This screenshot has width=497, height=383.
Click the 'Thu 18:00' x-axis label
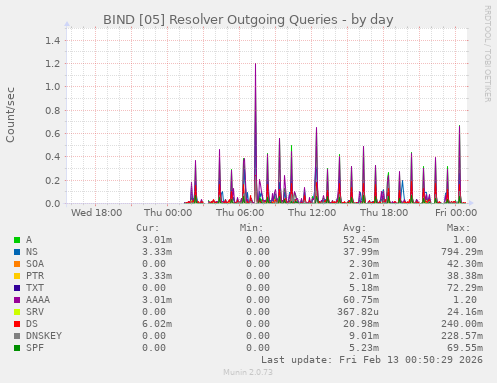pos(384,213)
